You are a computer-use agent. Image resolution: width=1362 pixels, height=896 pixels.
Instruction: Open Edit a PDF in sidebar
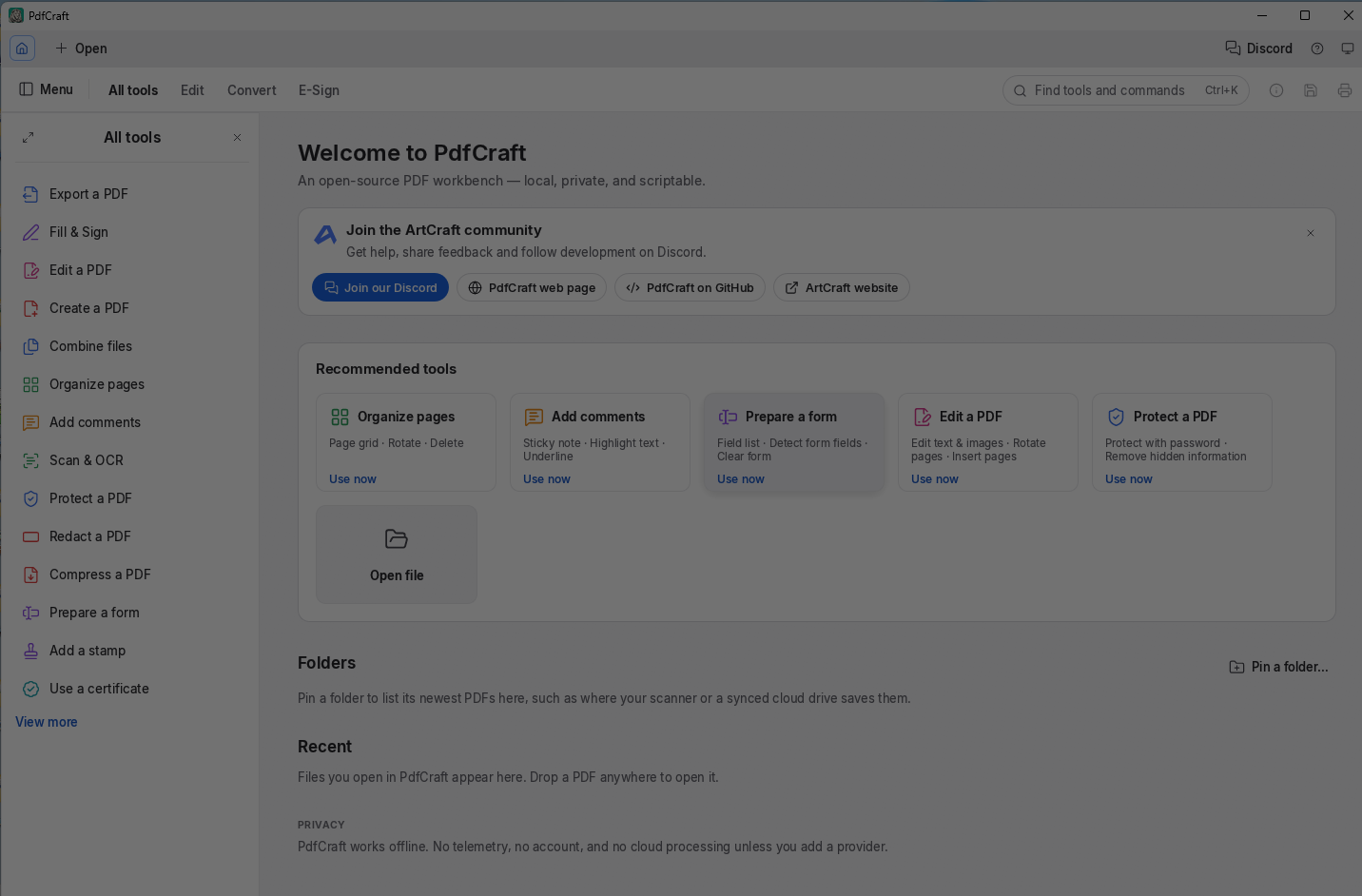[130, 270]
